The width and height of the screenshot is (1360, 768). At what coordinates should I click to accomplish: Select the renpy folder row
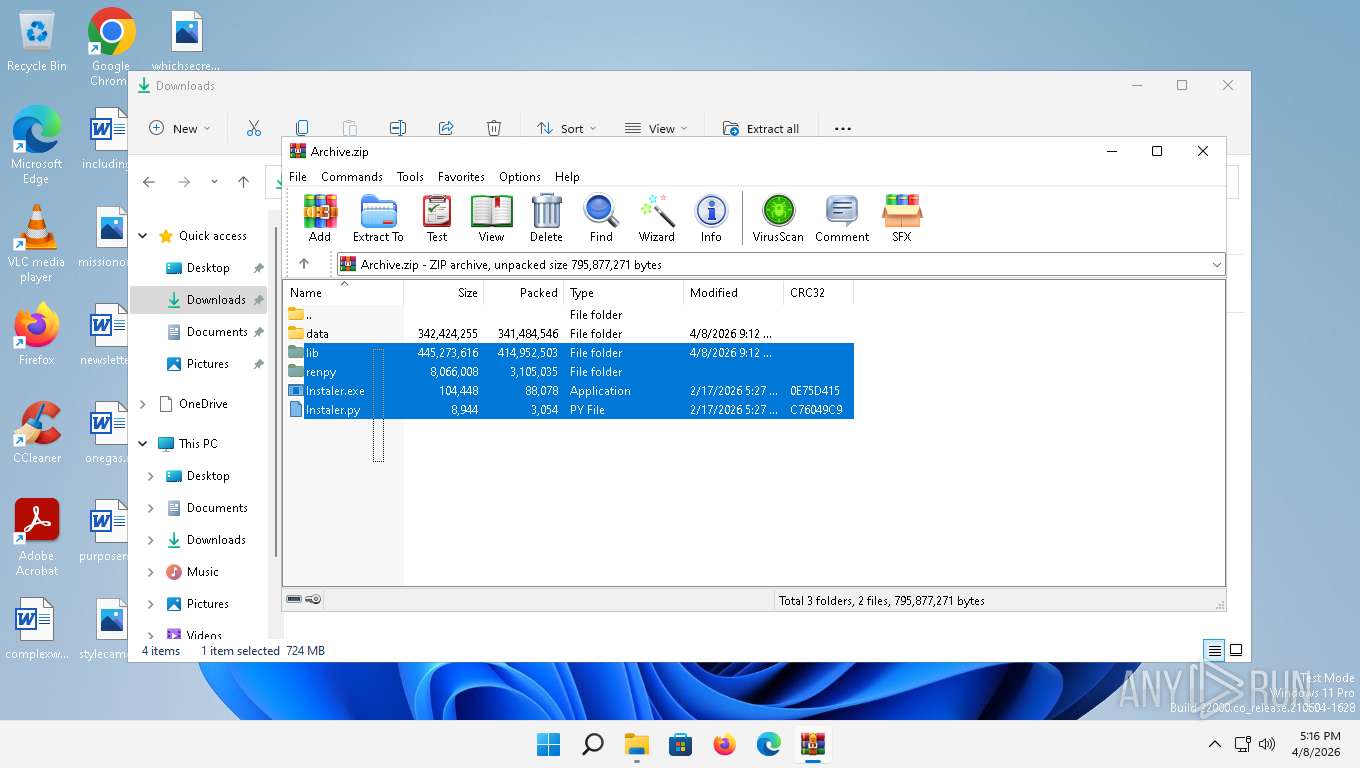[570, 372]
